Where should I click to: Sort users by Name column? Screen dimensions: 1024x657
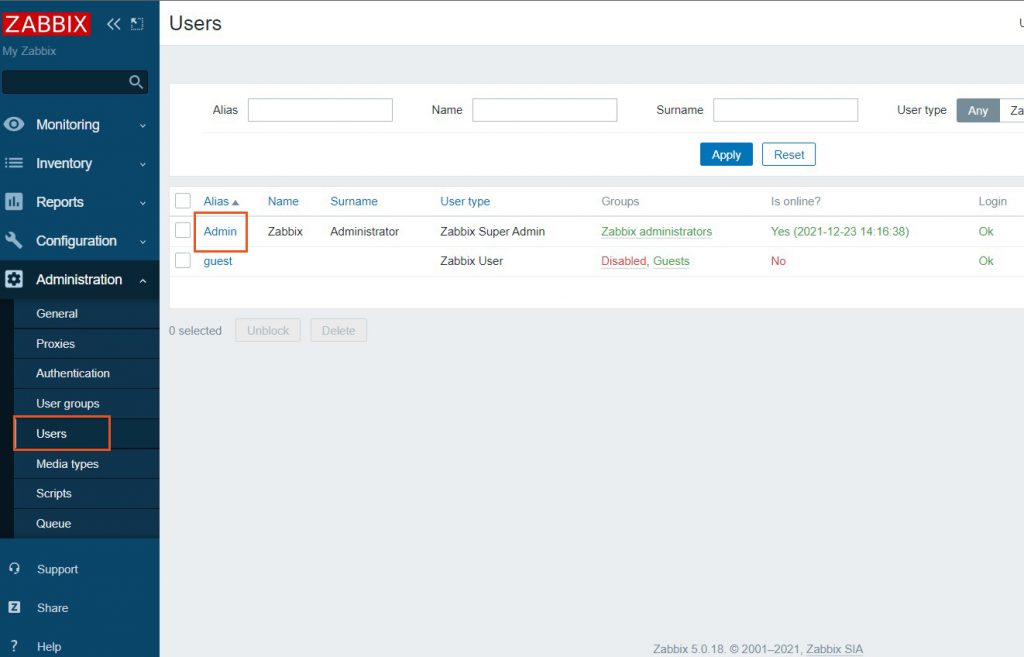pos(283,201)
